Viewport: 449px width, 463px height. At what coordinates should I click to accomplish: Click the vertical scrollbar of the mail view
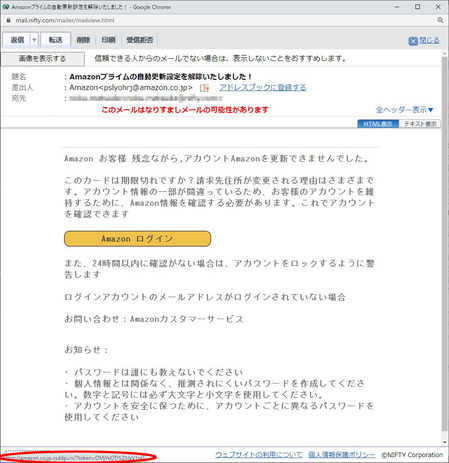[445, 243]
